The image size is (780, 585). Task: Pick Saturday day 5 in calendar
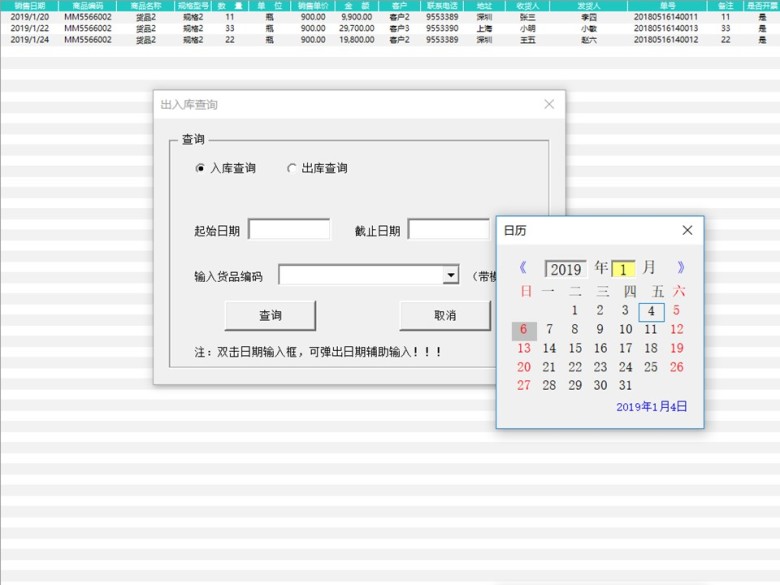point(677,310)
